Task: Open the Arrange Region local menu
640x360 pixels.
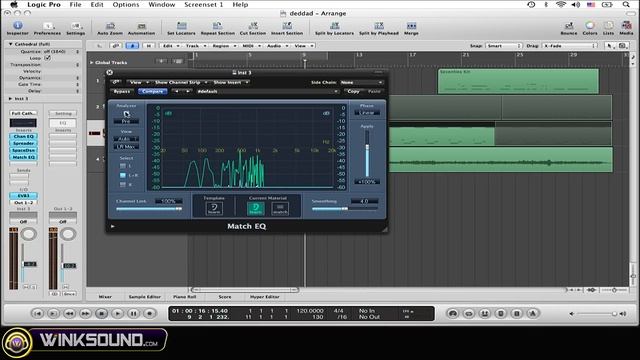Action: (x=224, y=46)
